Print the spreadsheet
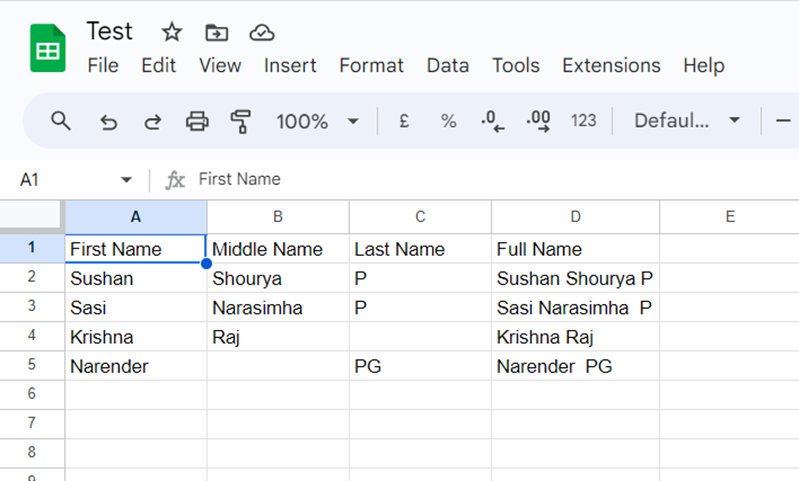Image resolution: width=799 pixels, height=481 pixels. pyautogui.click(x=197, y=122)
